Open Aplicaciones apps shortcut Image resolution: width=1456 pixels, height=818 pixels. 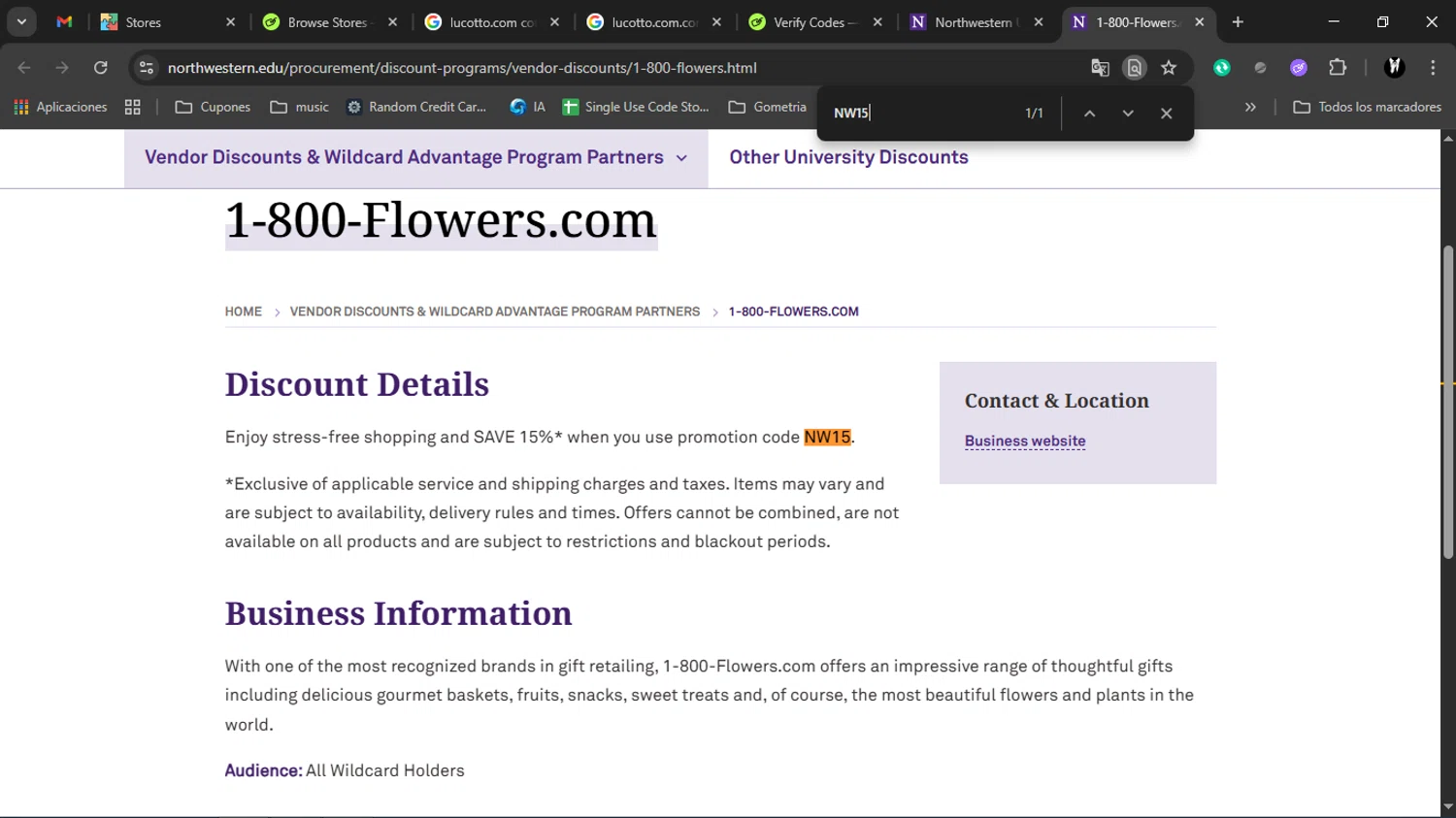60,107
